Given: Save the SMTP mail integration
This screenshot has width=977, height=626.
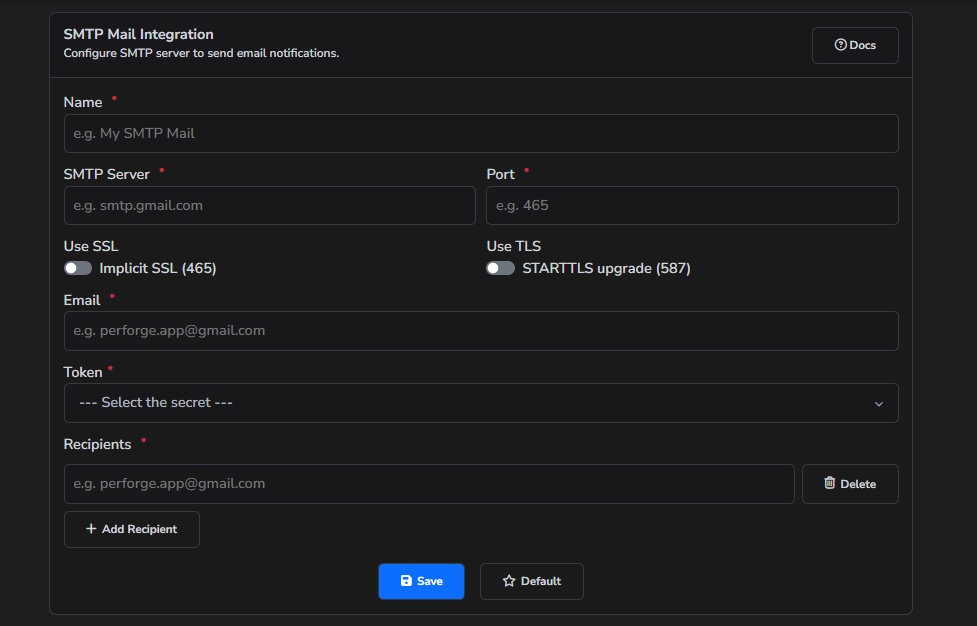Looking at the screenshot, I should click(421, 581).
